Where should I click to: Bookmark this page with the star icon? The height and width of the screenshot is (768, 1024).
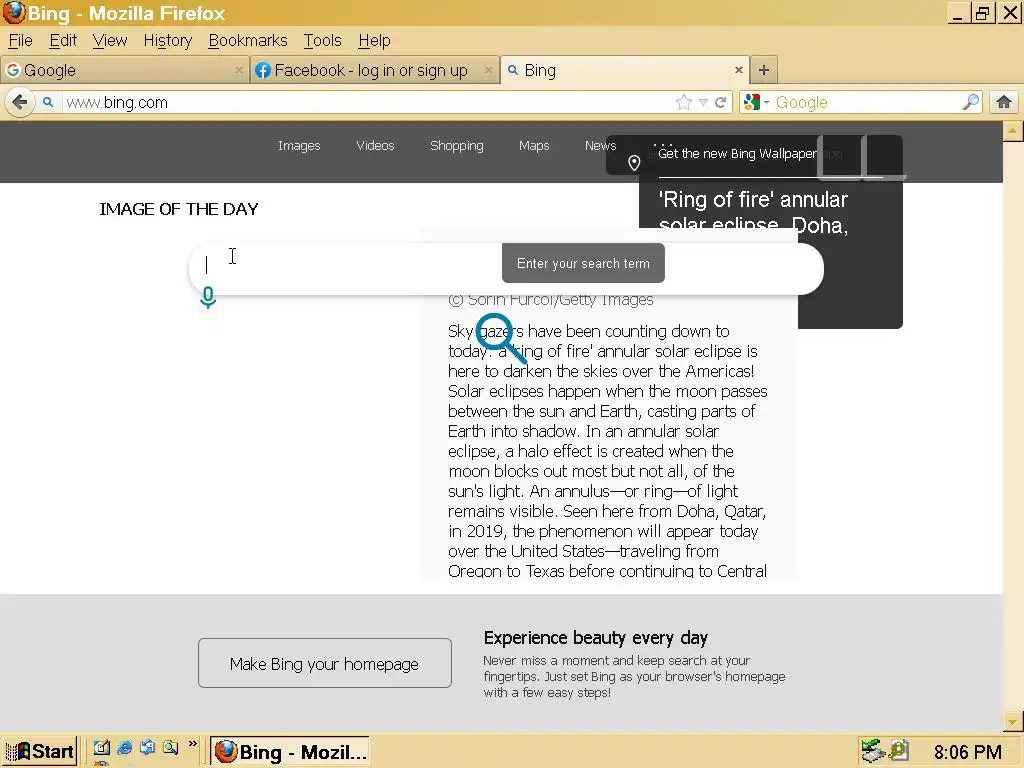[x=684, y=103]
